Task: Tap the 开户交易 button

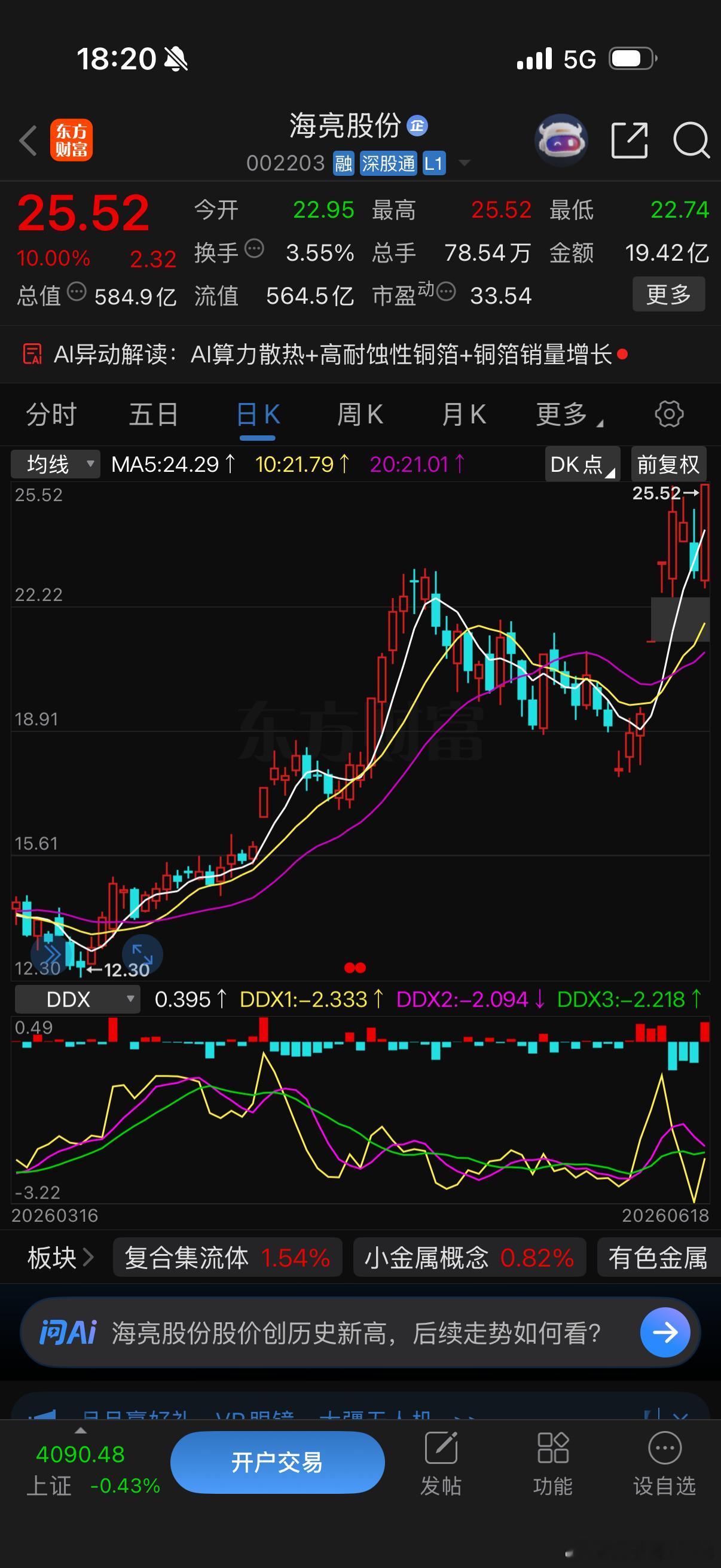Action: click(x=277, y=1462)
